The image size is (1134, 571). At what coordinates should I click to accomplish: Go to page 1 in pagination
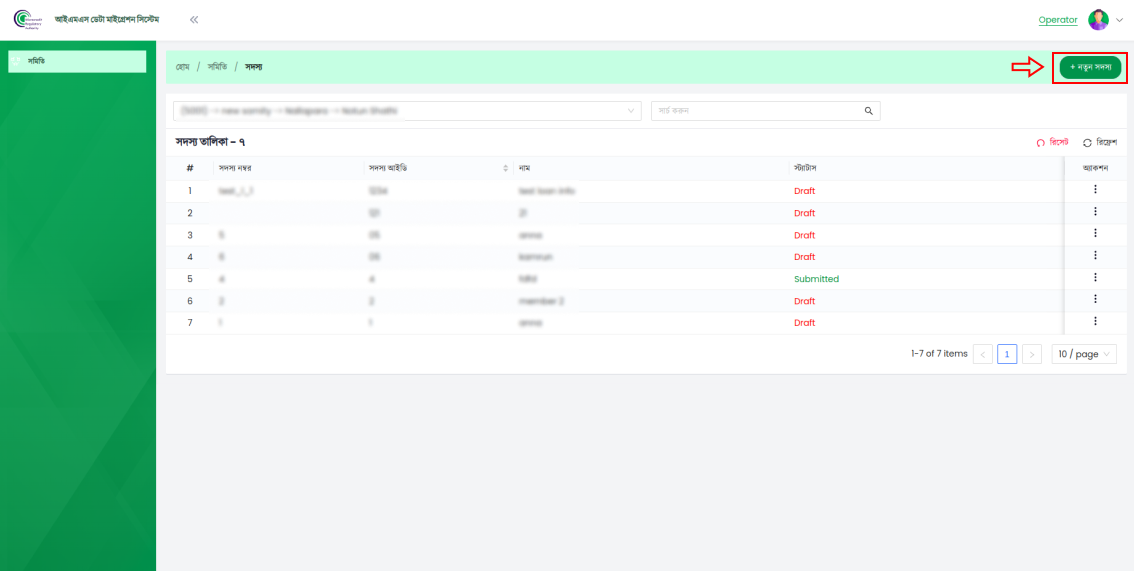(x=1007, y=354)
